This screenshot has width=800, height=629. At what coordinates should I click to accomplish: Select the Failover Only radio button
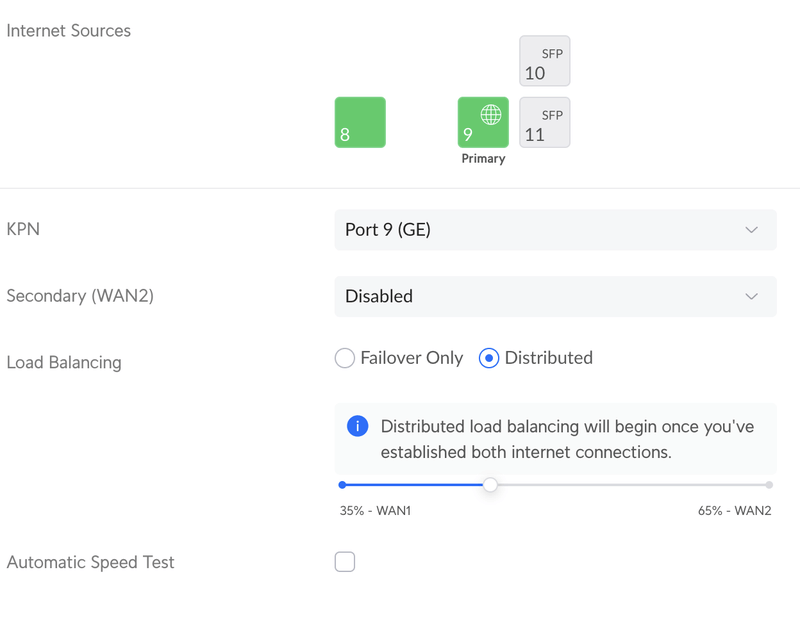point(345,358)
